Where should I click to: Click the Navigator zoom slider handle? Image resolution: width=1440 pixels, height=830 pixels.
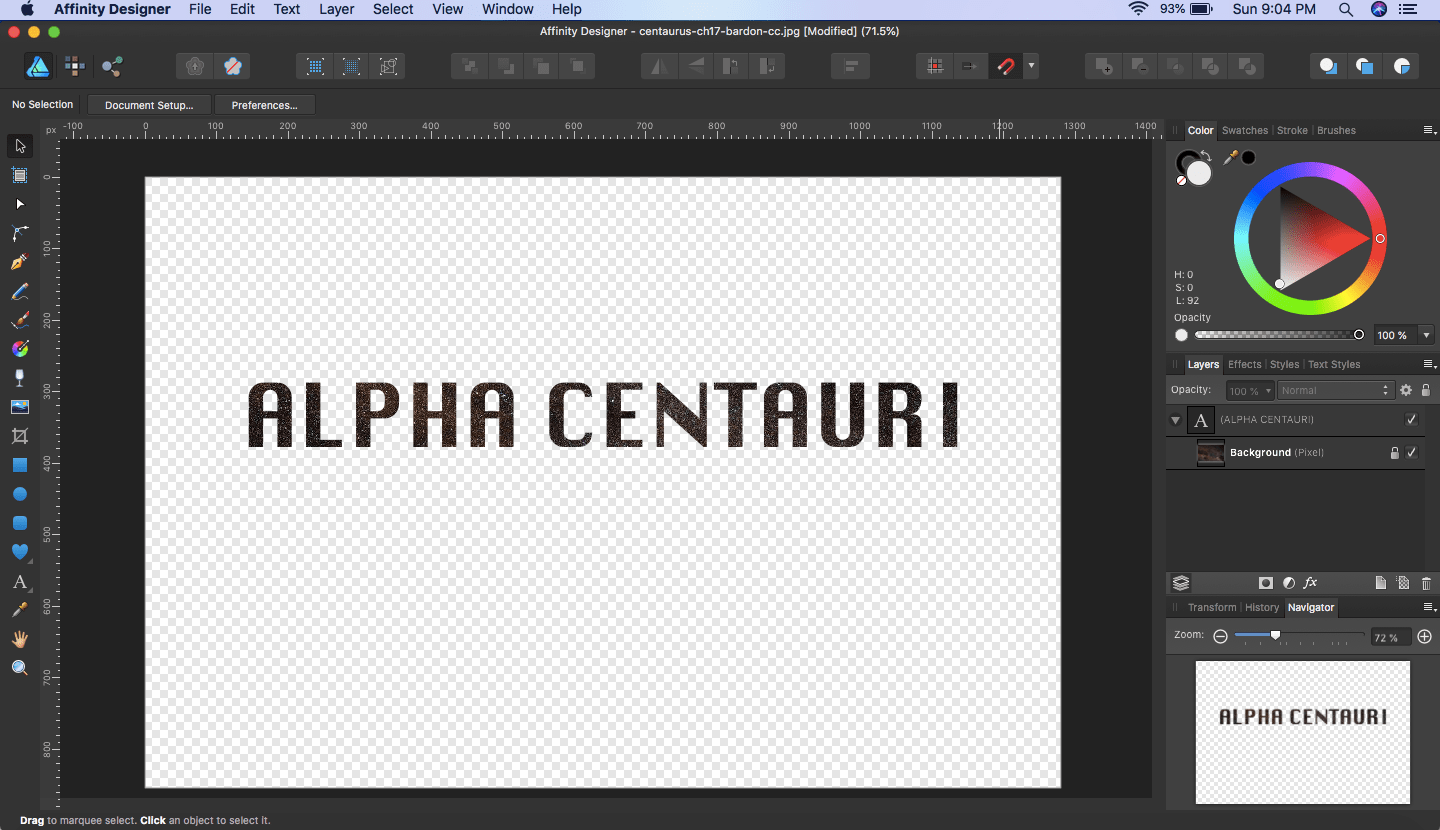click(1275, 635)
